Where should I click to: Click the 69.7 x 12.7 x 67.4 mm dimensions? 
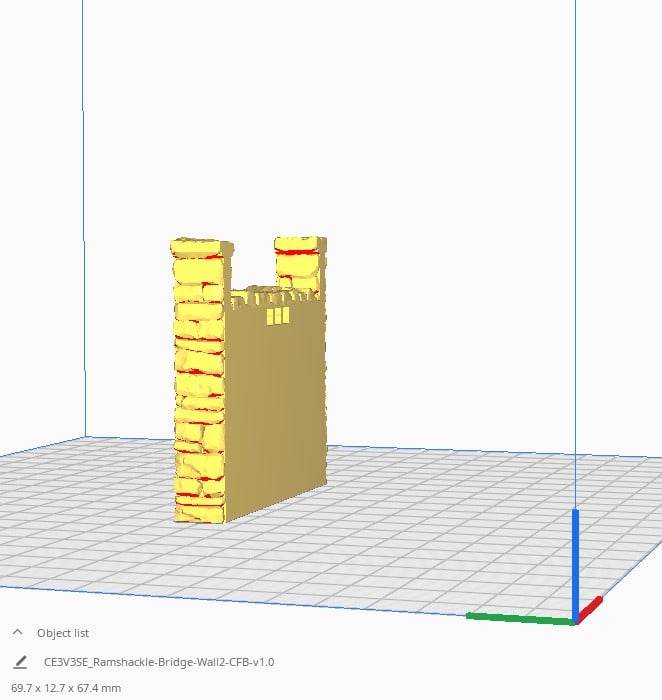coord(66,688)
